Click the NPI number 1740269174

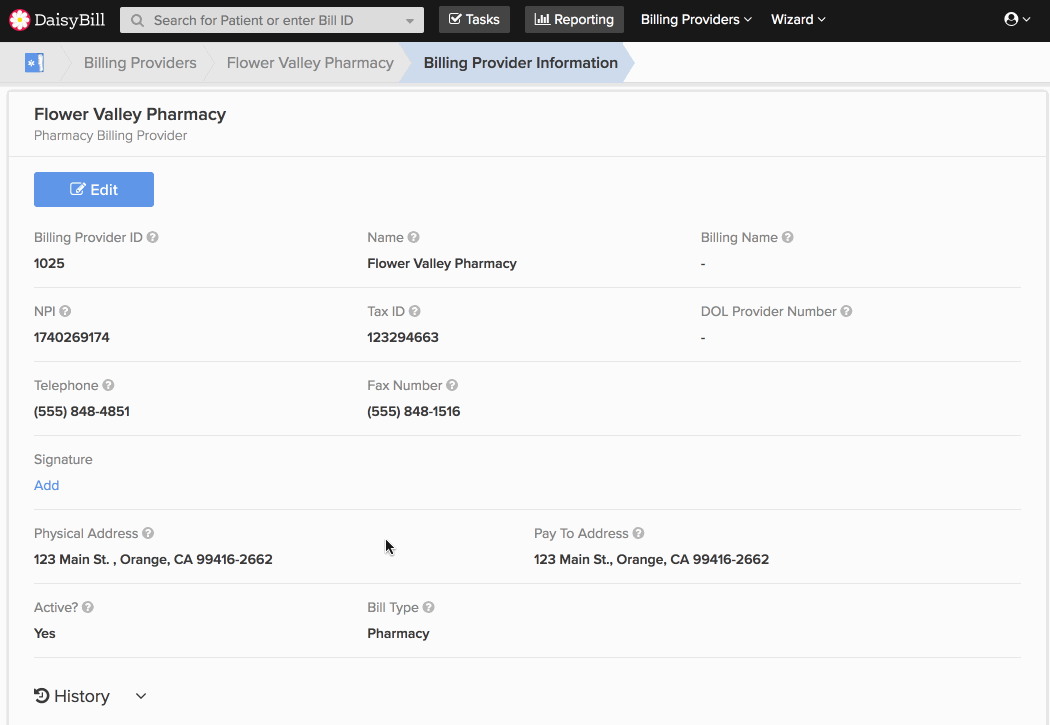[72, 337]
